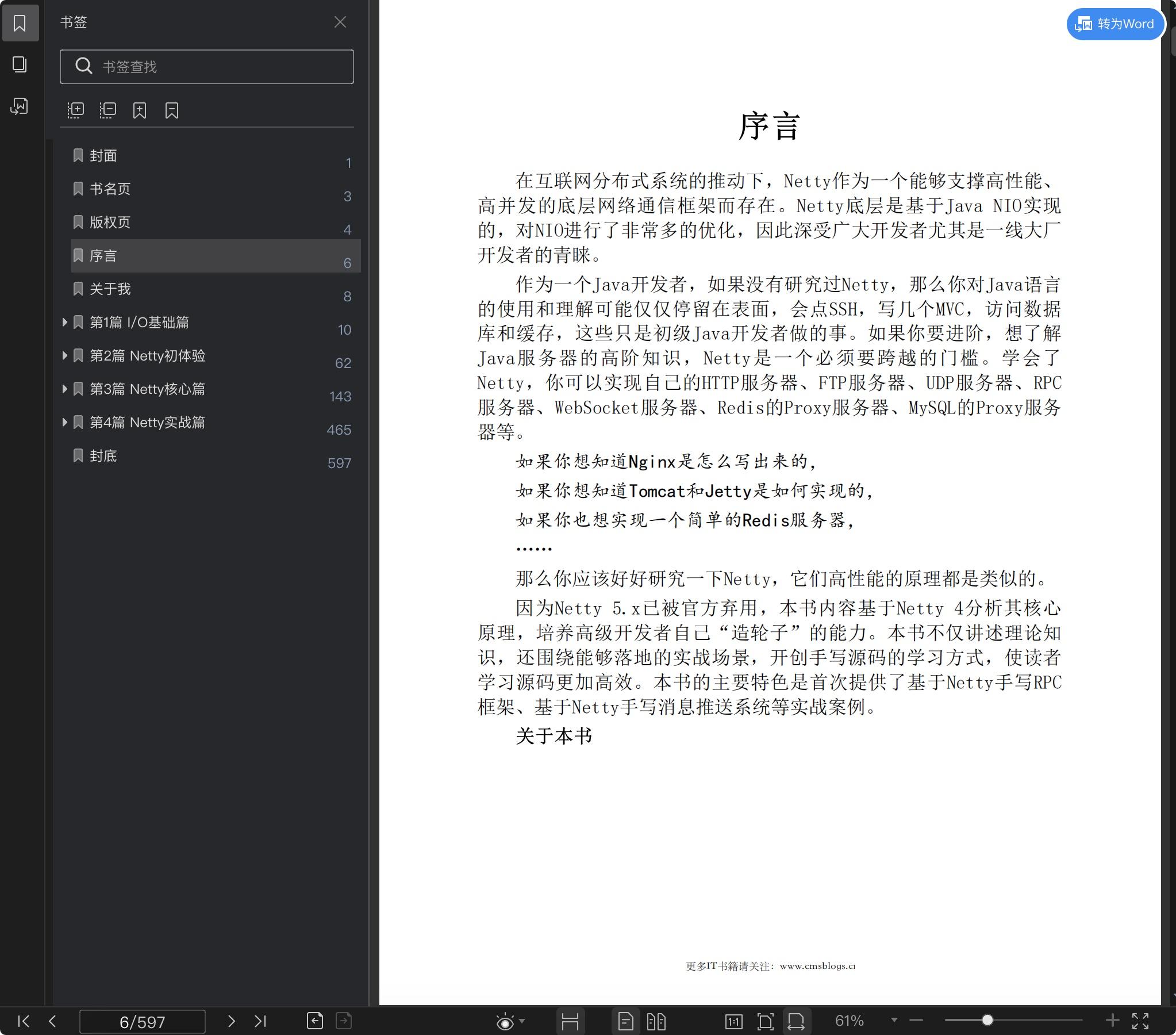
Task: Fit page to width
Action: point(796,1022)
